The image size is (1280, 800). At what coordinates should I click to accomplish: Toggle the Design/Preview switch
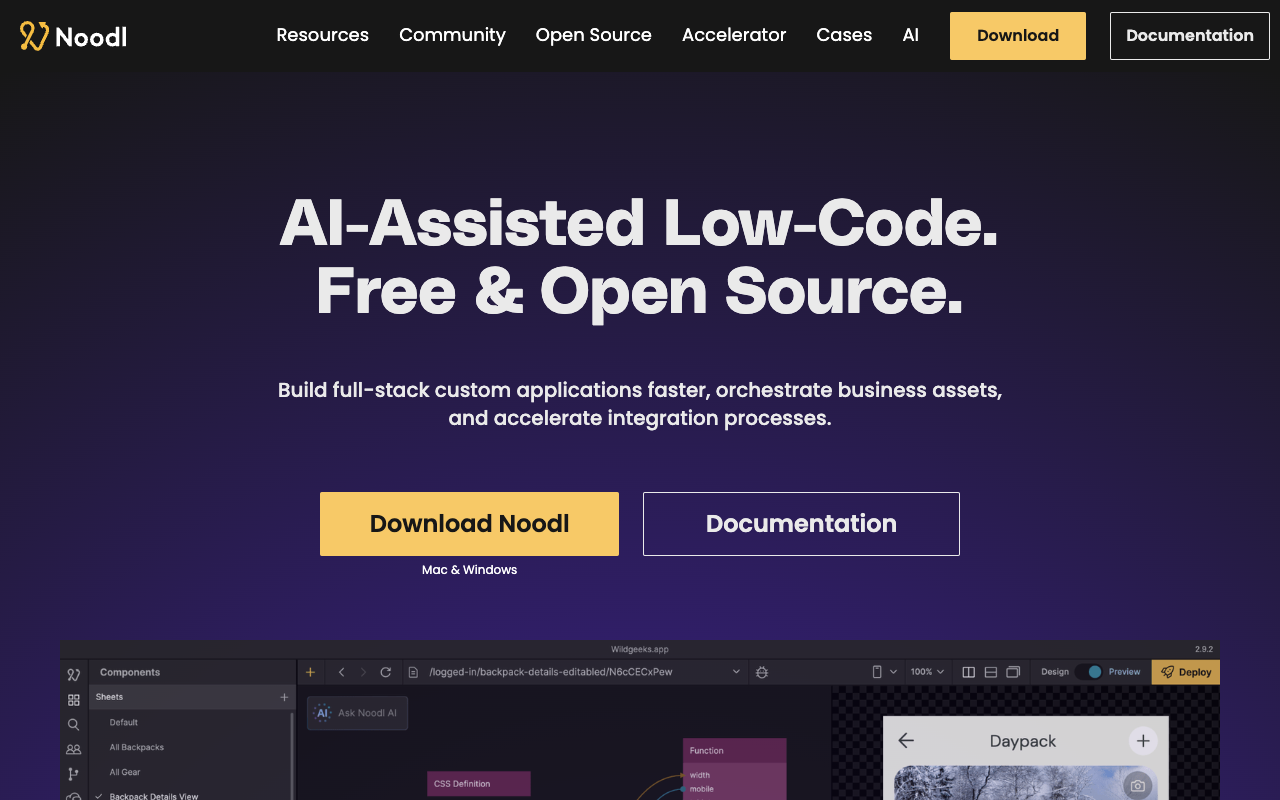click(1090, 672)
